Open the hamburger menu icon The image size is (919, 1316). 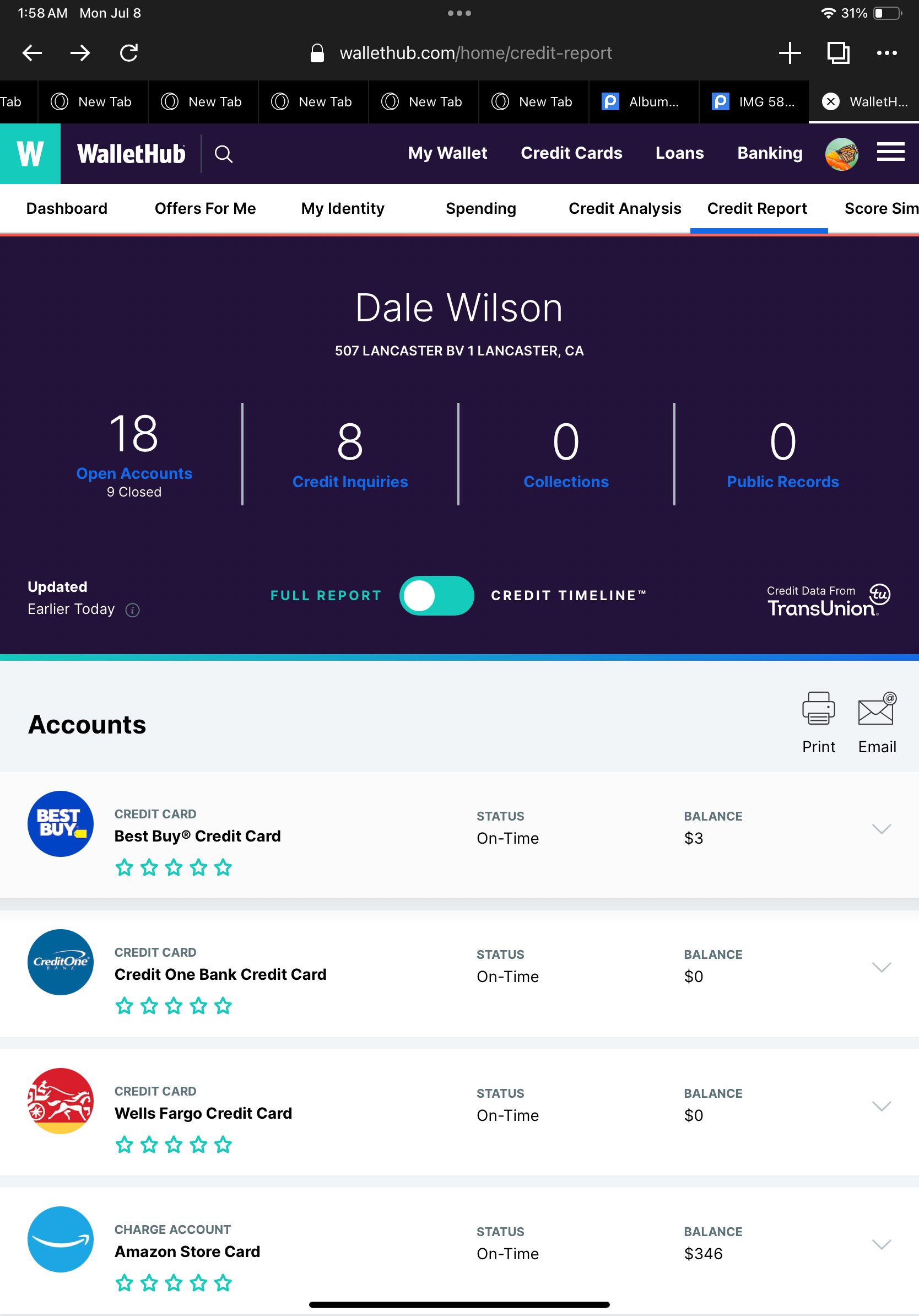coord(890,153)
